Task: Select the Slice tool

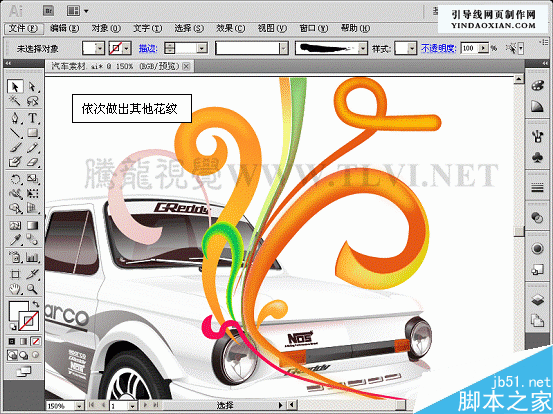Action: 32,274
